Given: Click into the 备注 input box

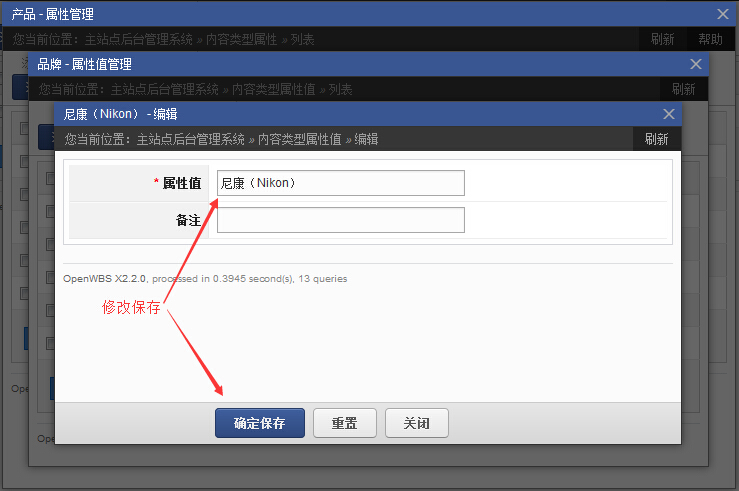Looking at the screenshot, I should point(340,220).
